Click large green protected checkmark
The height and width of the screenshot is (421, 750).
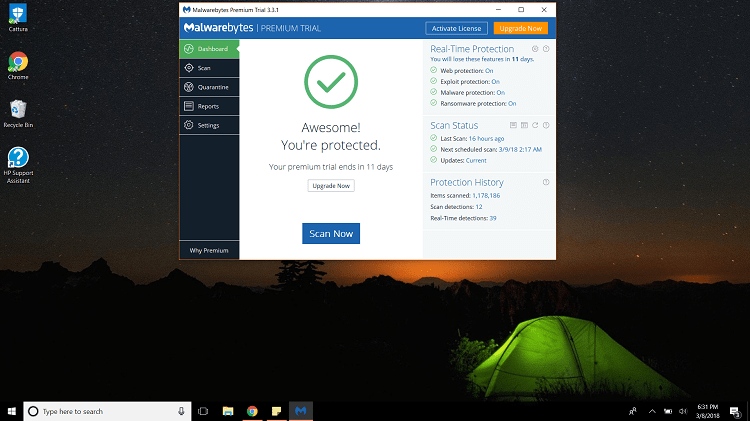(331, 82)
